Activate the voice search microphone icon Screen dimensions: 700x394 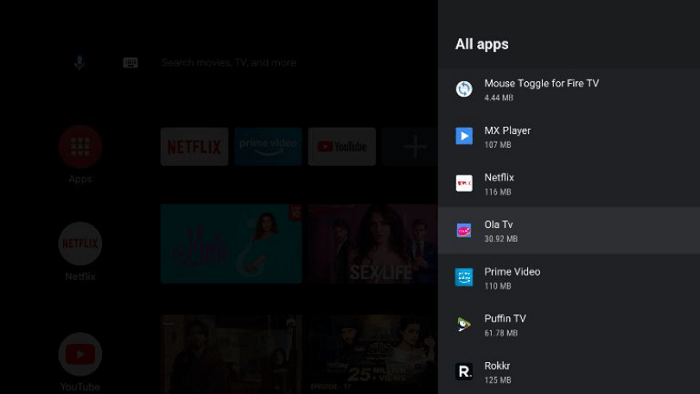click(x=79, y=62)
